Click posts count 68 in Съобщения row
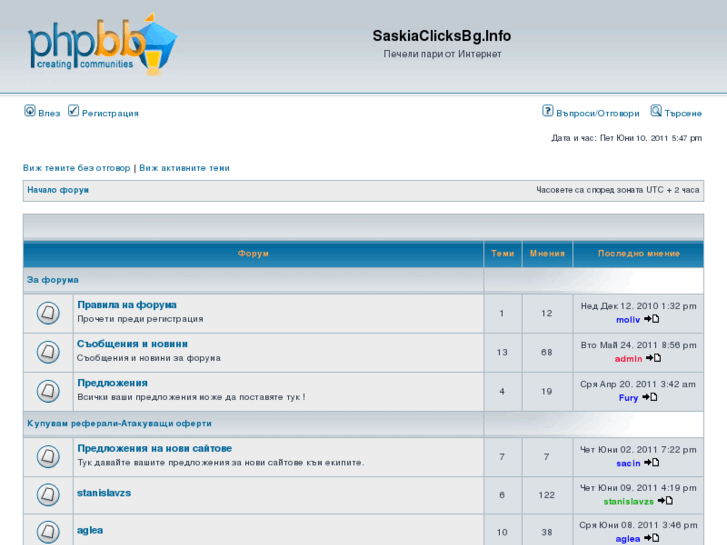The height and width of the screenshot is (545, 727). [x=547, y=353]
